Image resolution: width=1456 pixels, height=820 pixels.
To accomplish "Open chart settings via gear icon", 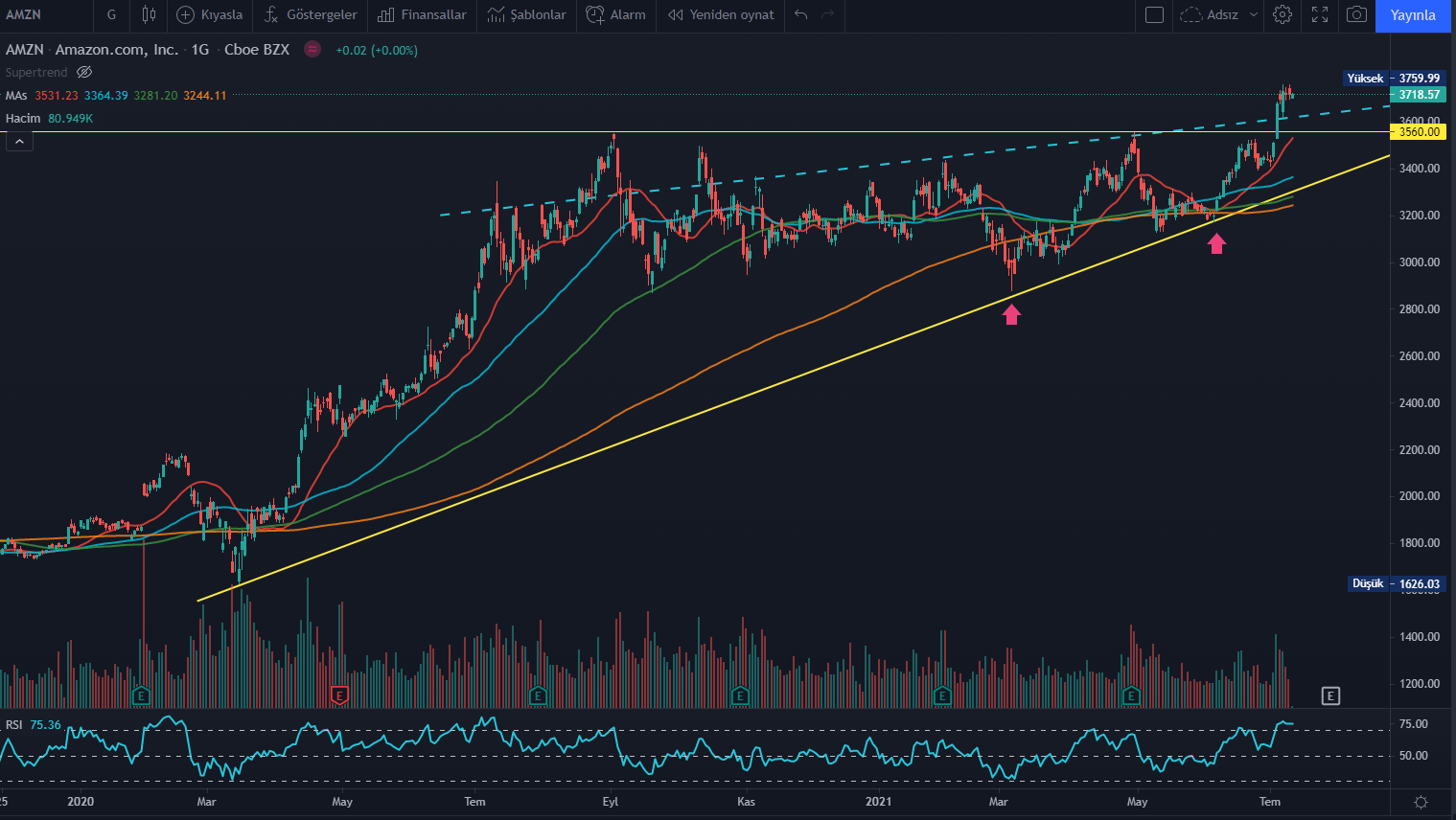I will click(x=1283, y=14).
